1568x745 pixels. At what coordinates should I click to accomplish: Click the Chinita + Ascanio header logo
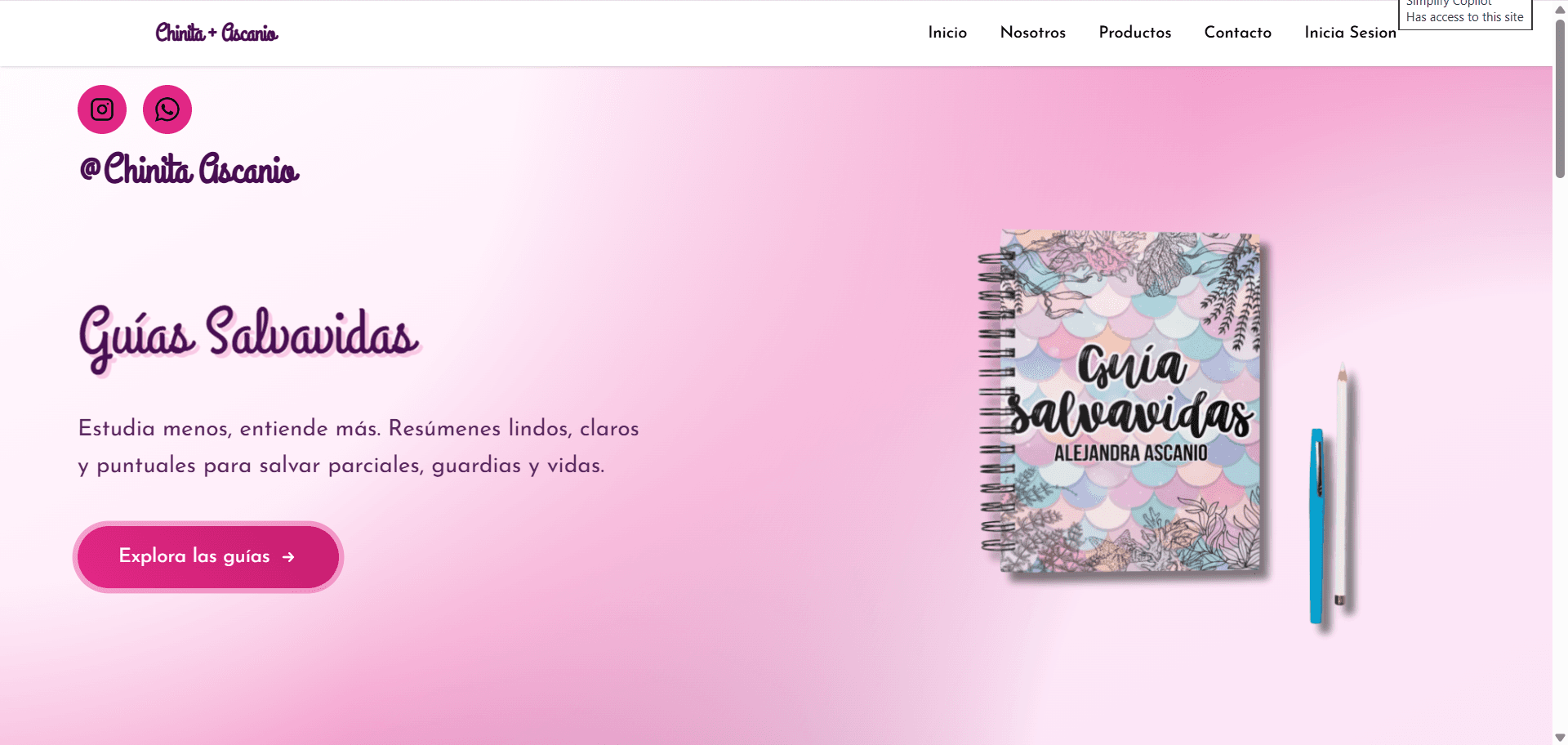pyautogui.click(x=216, y=33)
